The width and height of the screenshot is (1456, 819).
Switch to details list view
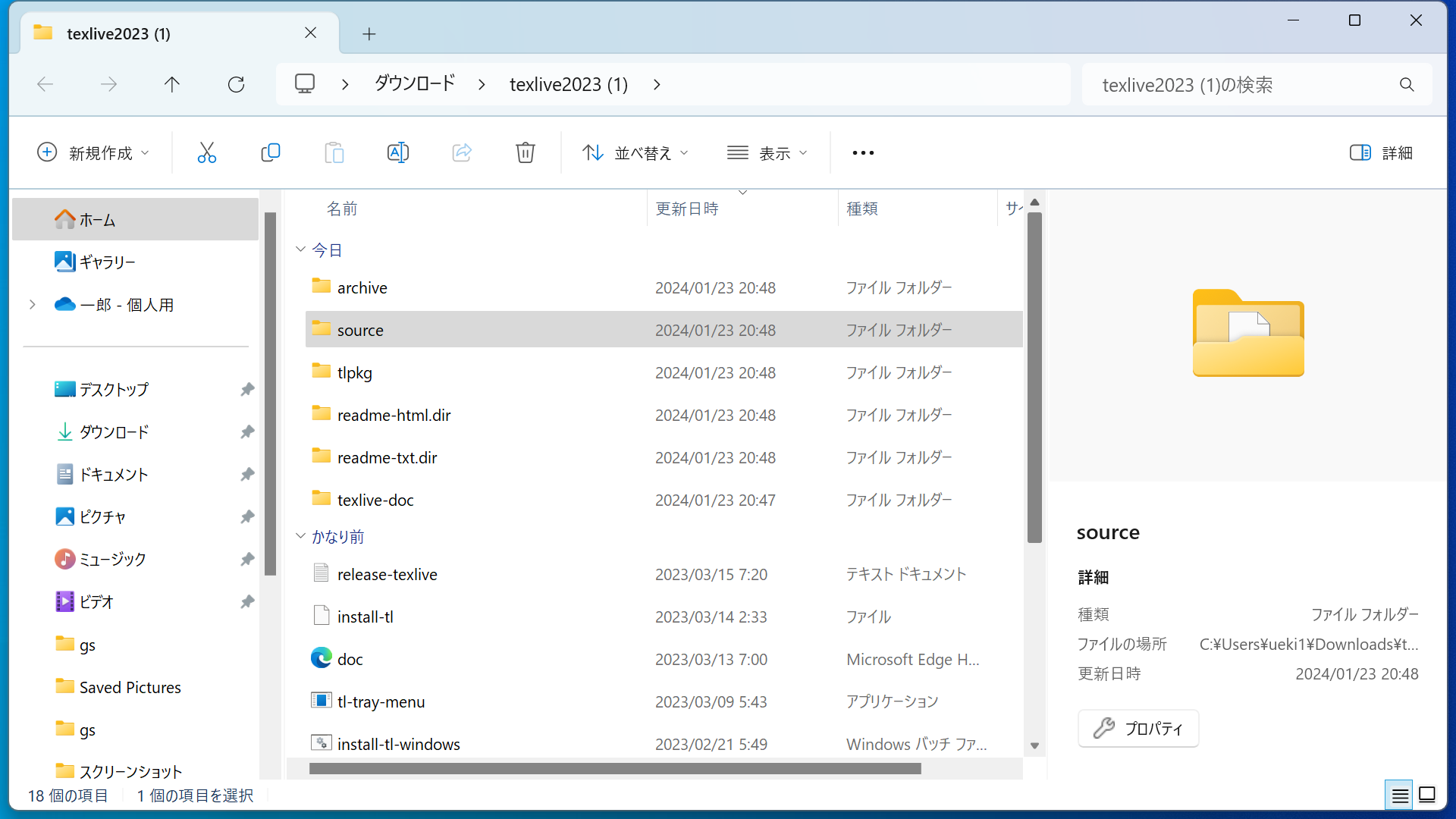[x=1399, y=795]
